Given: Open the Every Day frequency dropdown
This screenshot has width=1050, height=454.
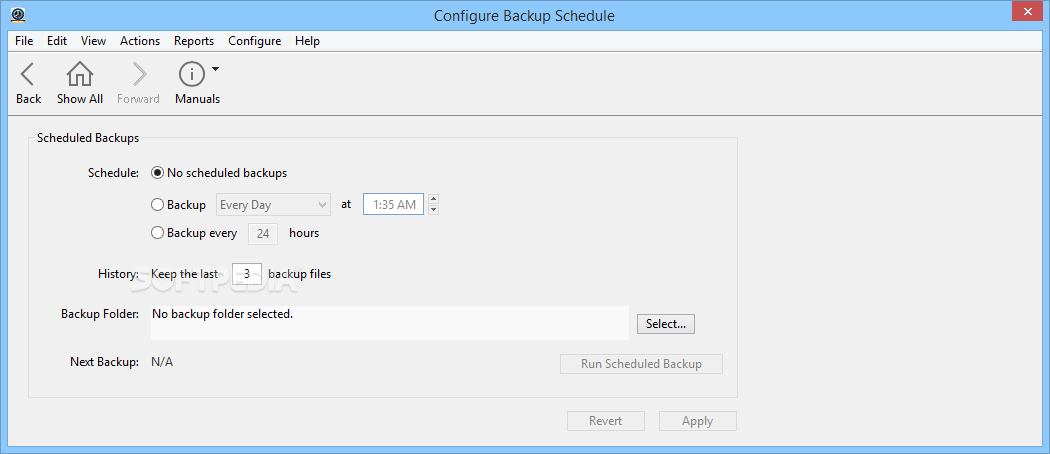Looking at the screenshot, I should tap(274, 205).
